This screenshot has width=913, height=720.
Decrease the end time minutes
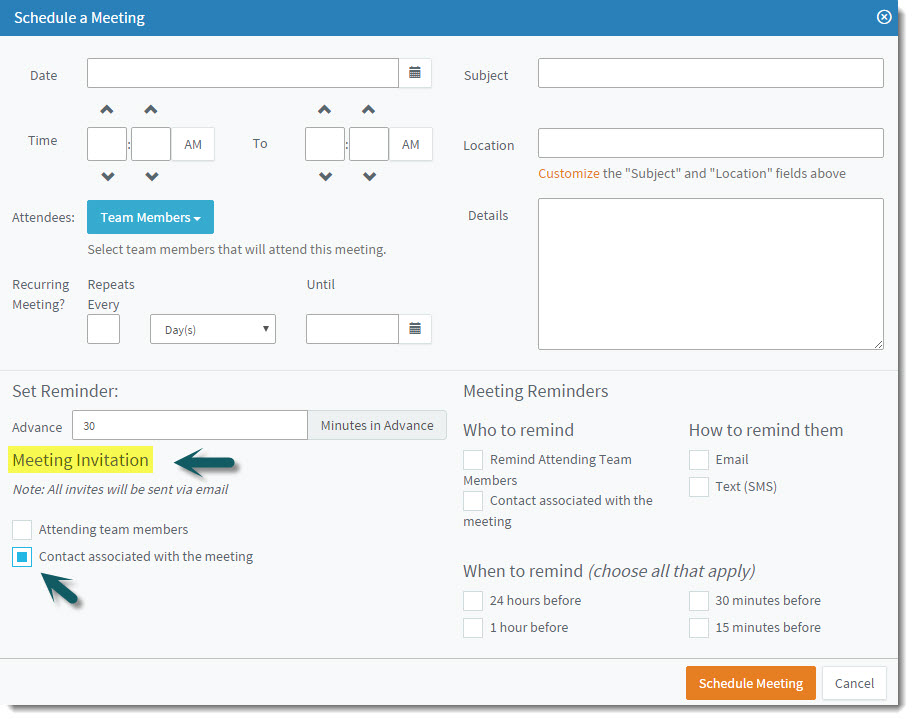370,176
